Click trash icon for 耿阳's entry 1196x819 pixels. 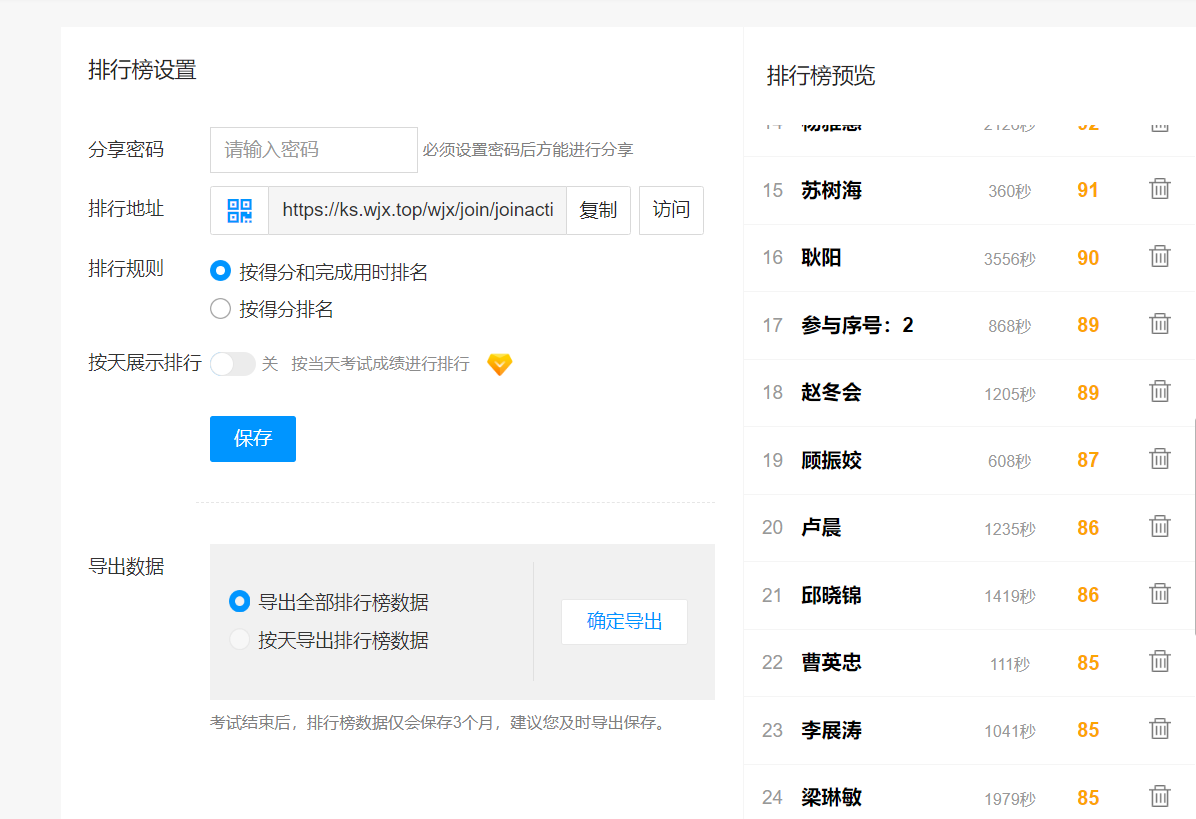(1159, 257)
